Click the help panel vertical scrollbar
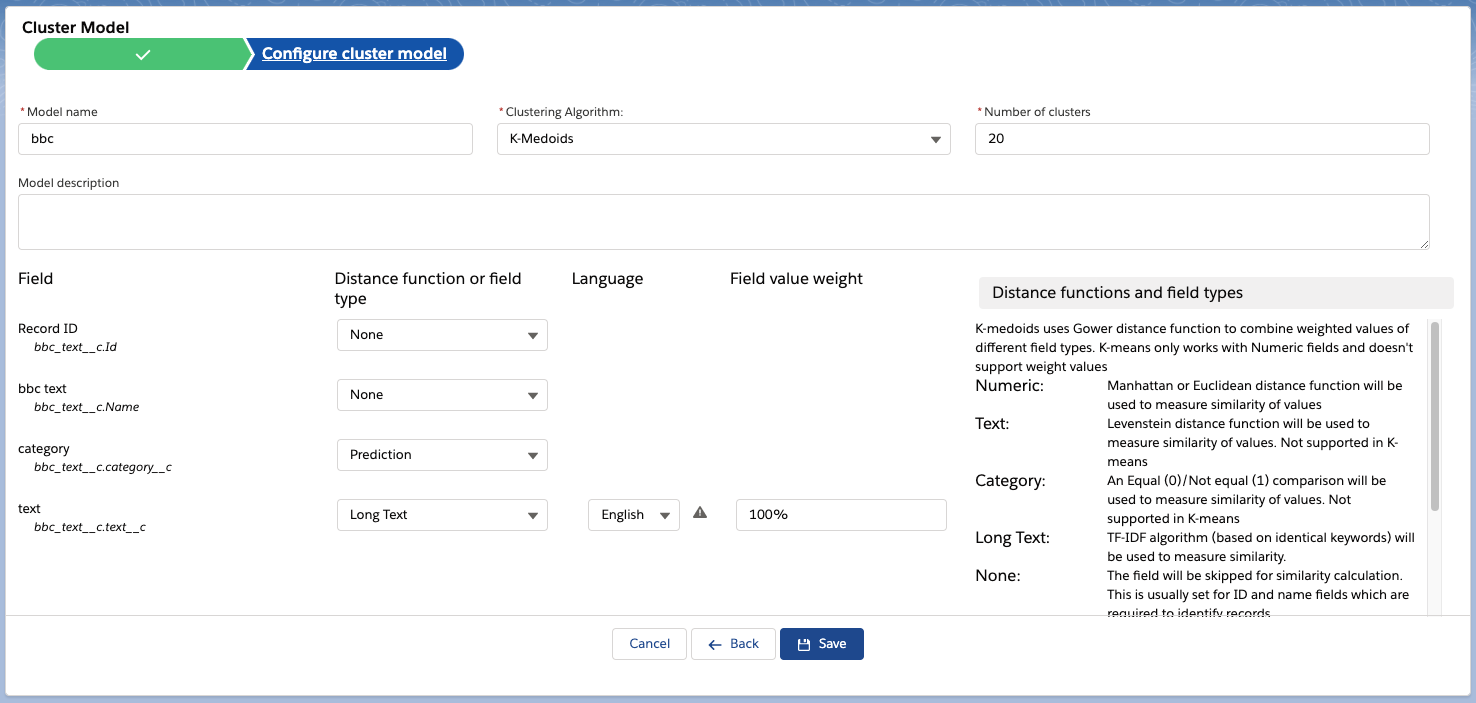This screenshot has height=703, width=1476. [1436, 416]
